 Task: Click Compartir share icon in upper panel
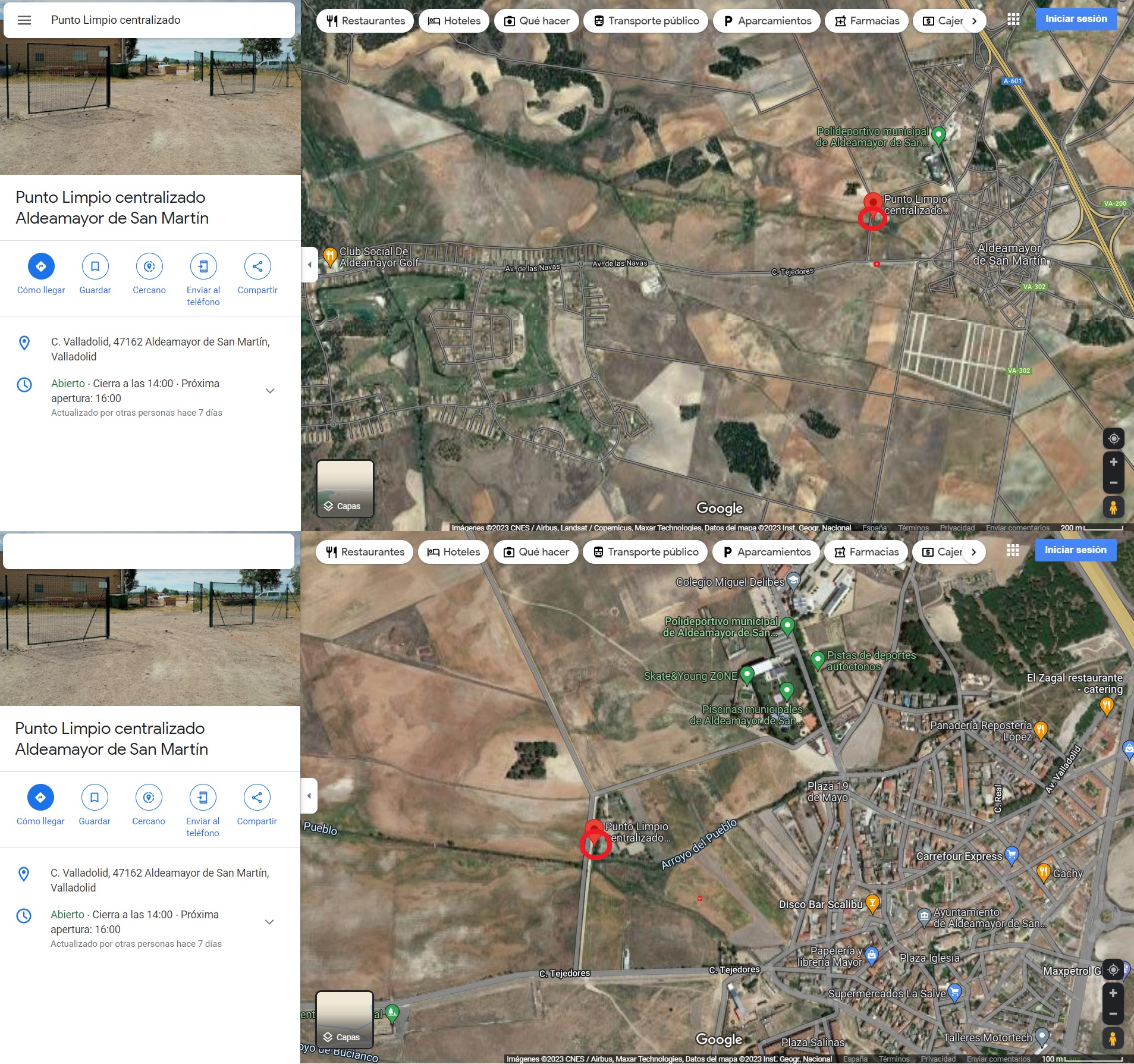[x=257, y=266]
